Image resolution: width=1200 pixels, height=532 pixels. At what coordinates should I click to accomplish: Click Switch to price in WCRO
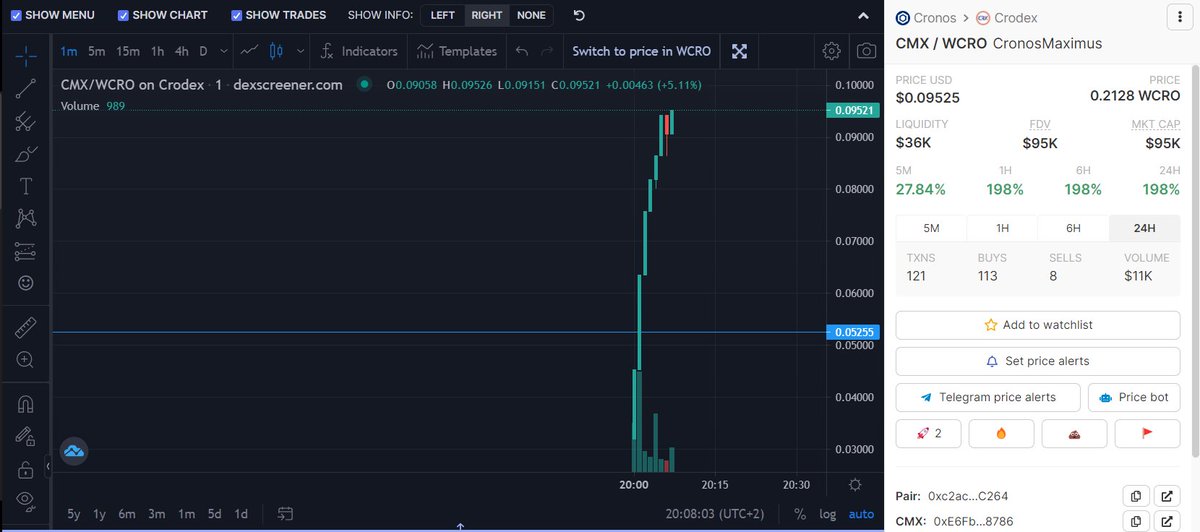[x=640, y=51]
